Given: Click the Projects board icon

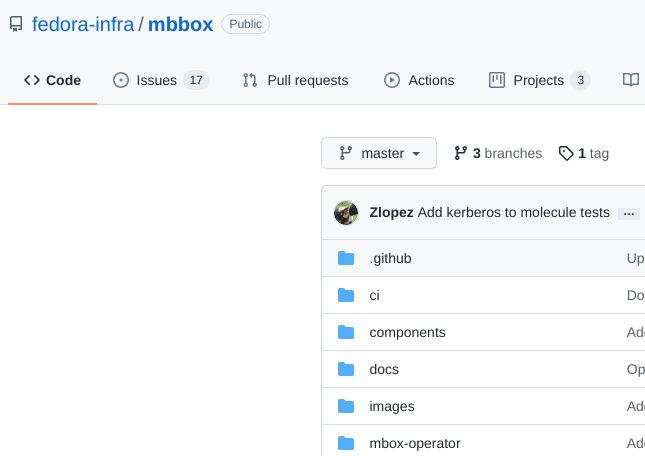Looking at the screenshot, I should 497,80.
